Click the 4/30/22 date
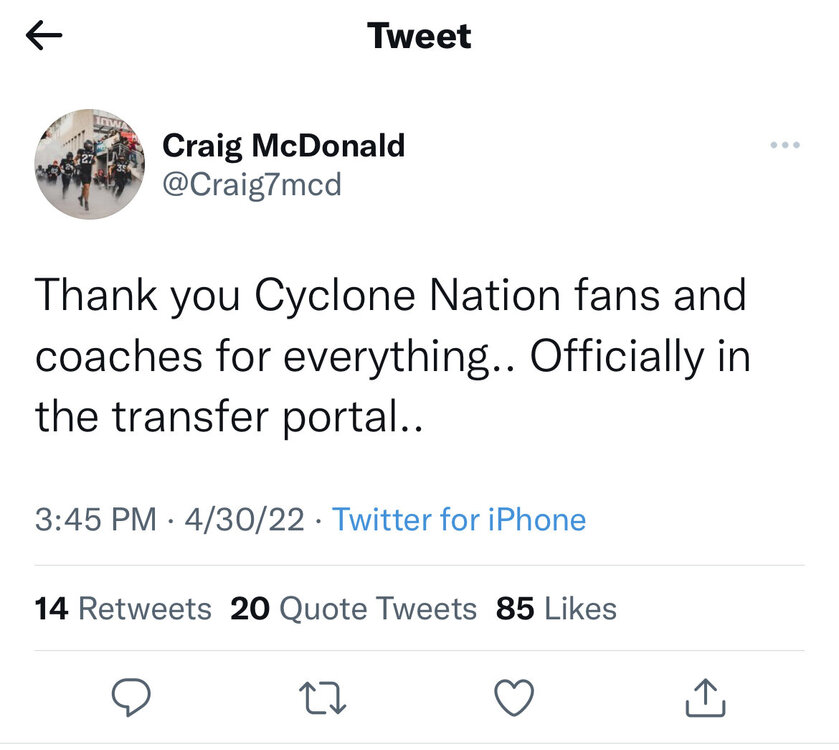 point(243,520)
